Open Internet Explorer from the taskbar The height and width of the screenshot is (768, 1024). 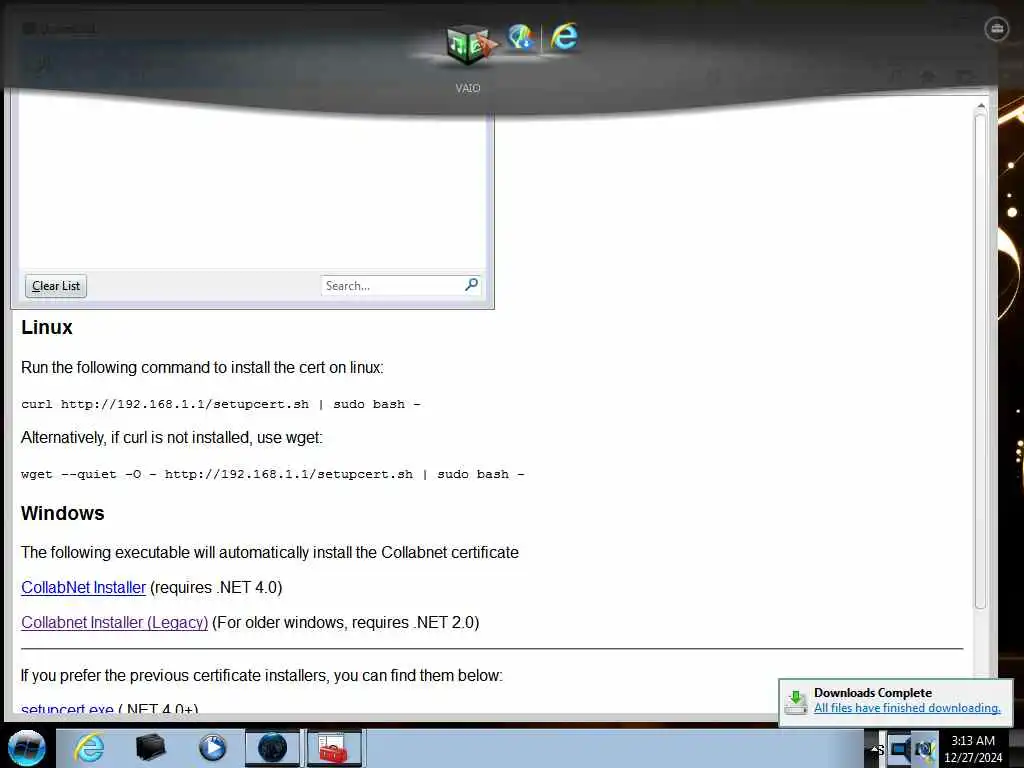tap(89, 748)
